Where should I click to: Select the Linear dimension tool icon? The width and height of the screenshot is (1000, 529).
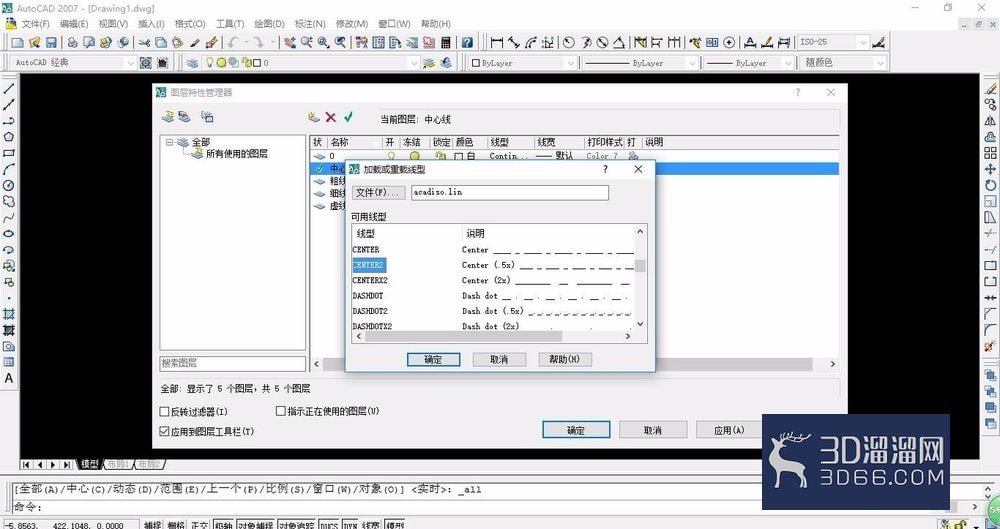pyautogui.click(x=496, y=43)
